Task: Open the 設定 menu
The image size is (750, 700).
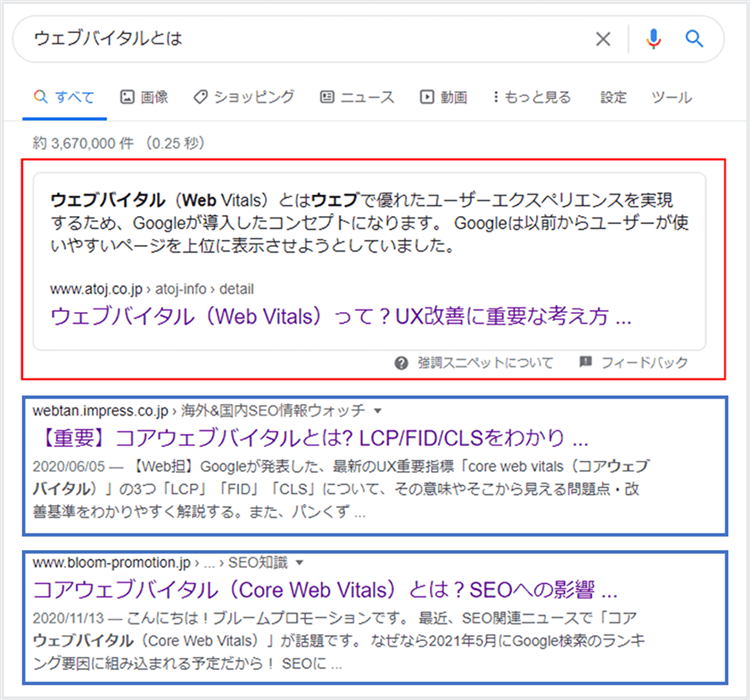Action: (613, 97)
